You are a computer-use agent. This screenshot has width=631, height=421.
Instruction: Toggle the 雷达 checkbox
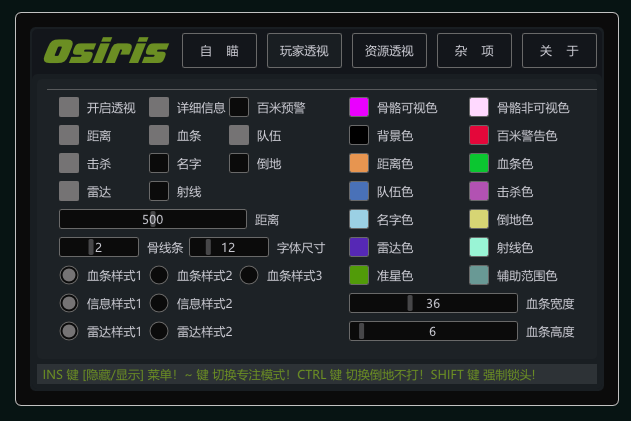[x=69, y=191]
